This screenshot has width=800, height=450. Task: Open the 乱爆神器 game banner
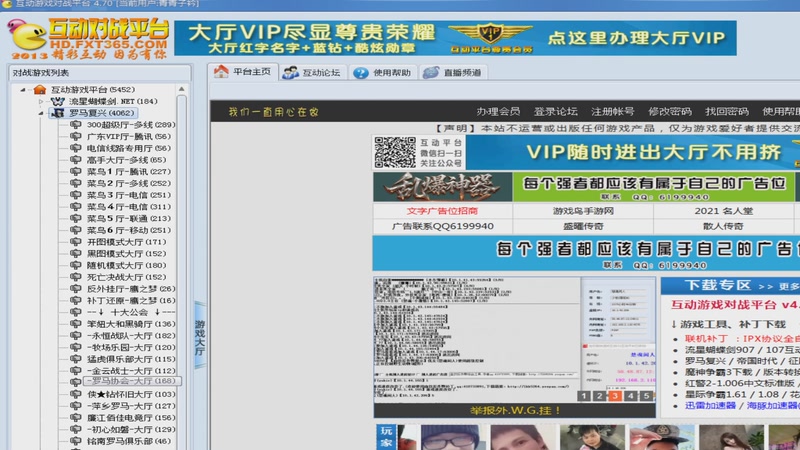click(442, 187)
